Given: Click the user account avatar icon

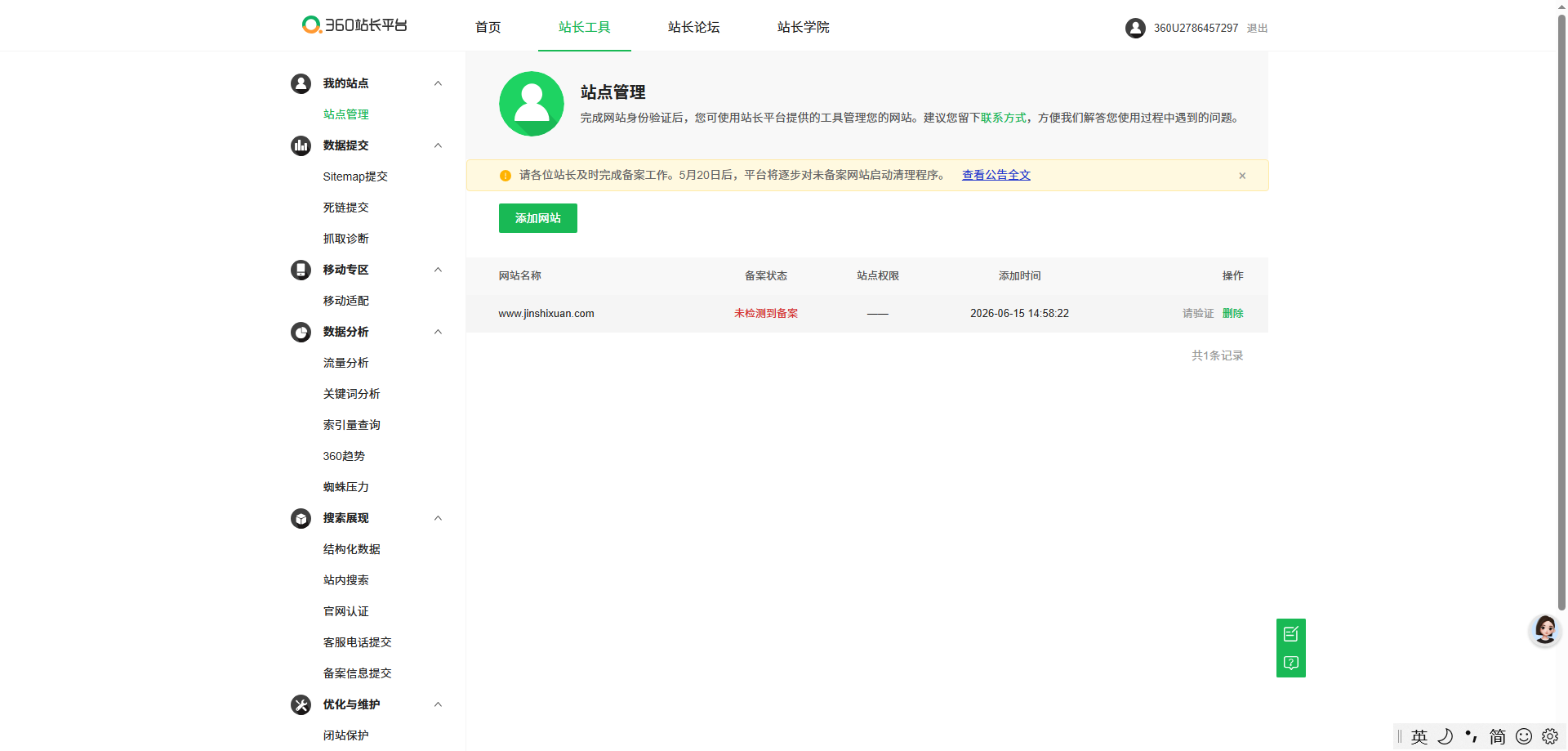Looking at the screenshot, I should pyautogui.click(x=1135, y=28).
